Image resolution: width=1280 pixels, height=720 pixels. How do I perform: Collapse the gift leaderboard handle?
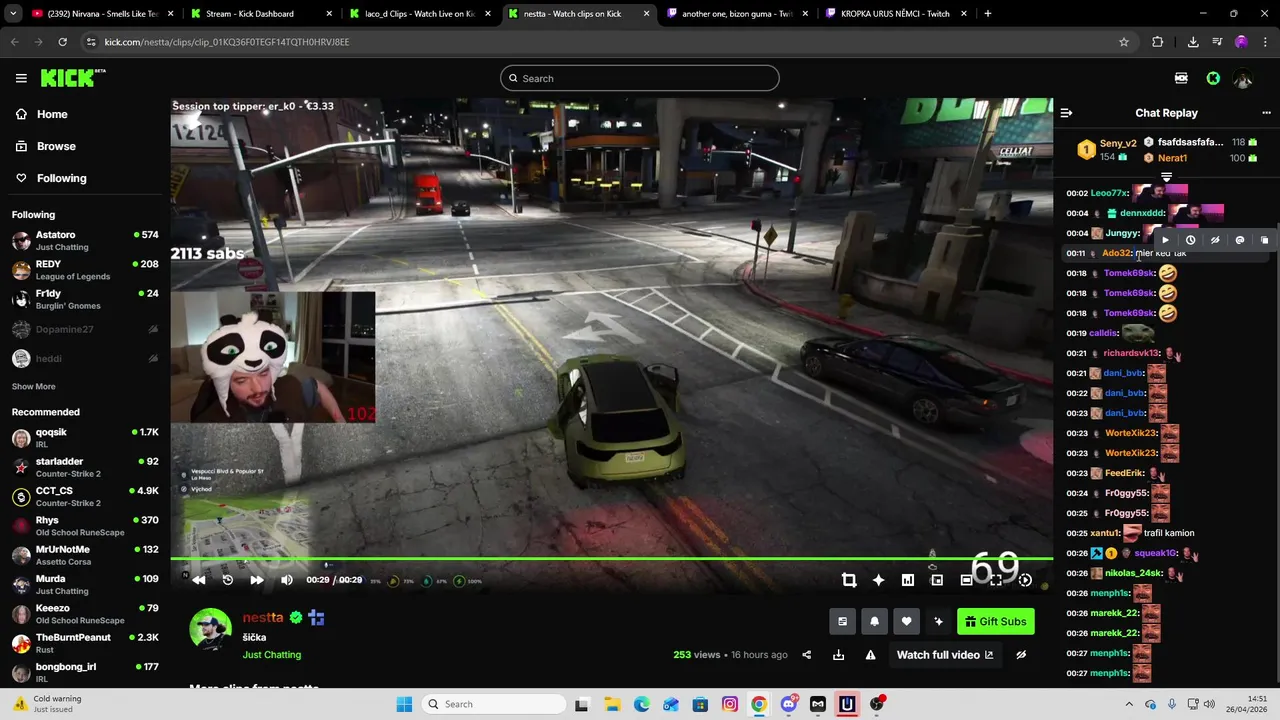pos(1166,177)
